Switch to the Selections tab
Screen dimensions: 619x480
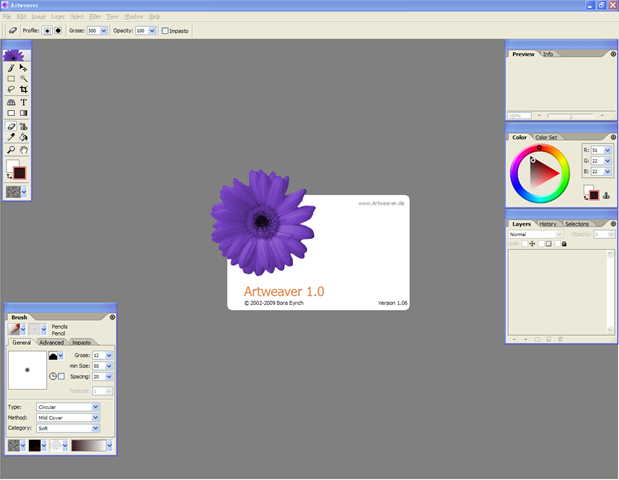point(577,224)
